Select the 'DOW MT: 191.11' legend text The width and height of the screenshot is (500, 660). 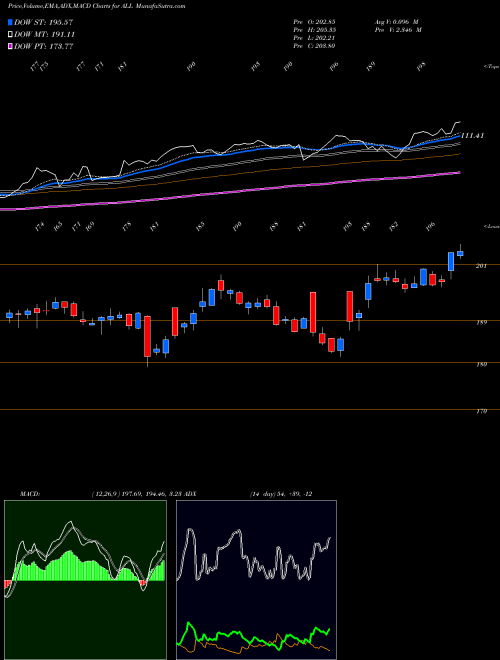45,35
